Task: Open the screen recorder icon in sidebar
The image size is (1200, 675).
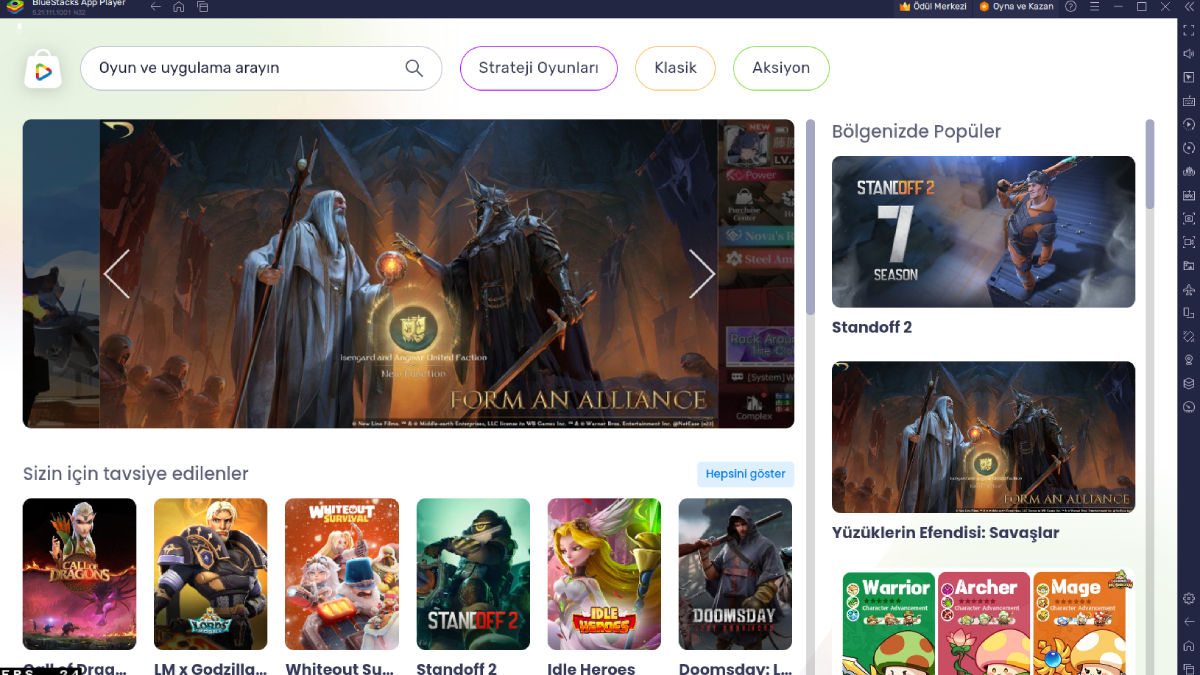Action: tap(1188, 240)
